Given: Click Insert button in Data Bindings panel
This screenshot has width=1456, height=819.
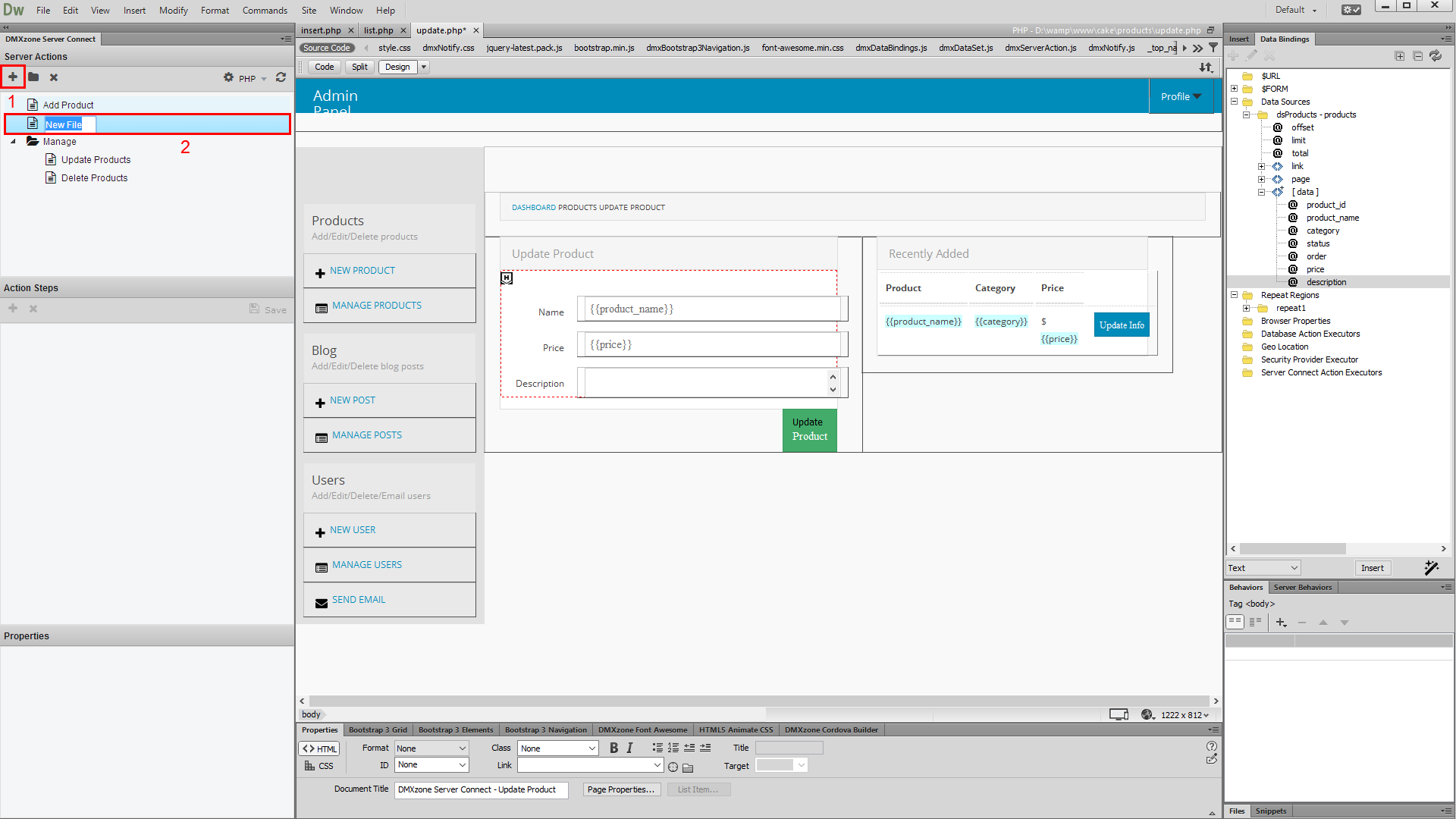Looking at the screenshot, I should (1373, 568).
